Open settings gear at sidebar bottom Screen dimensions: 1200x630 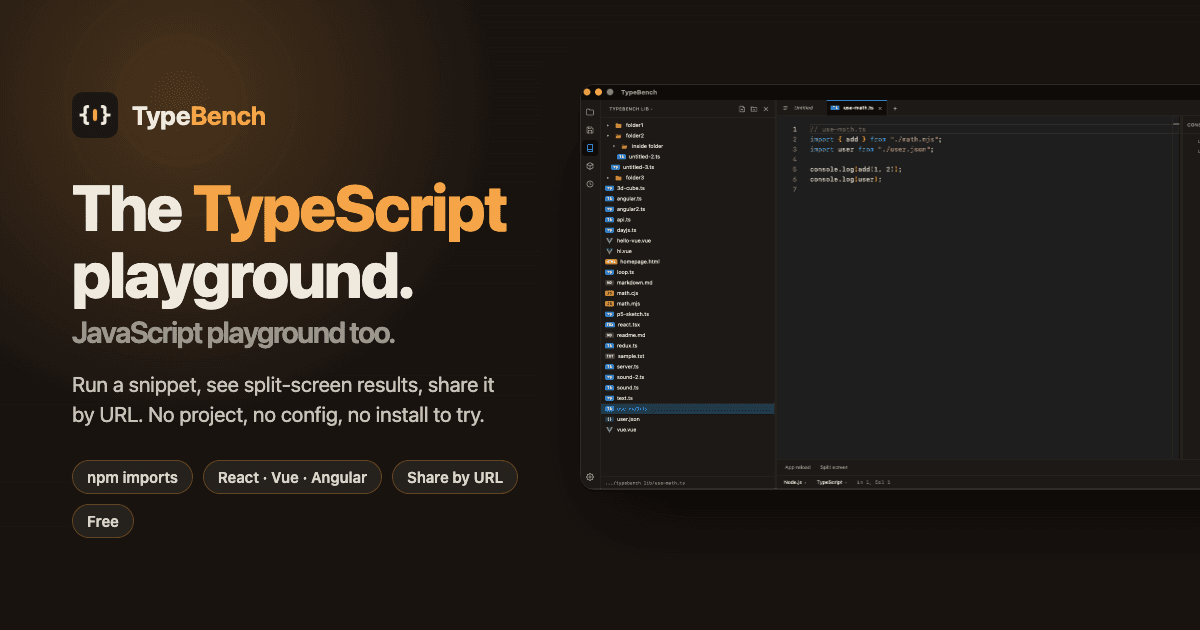590,477
